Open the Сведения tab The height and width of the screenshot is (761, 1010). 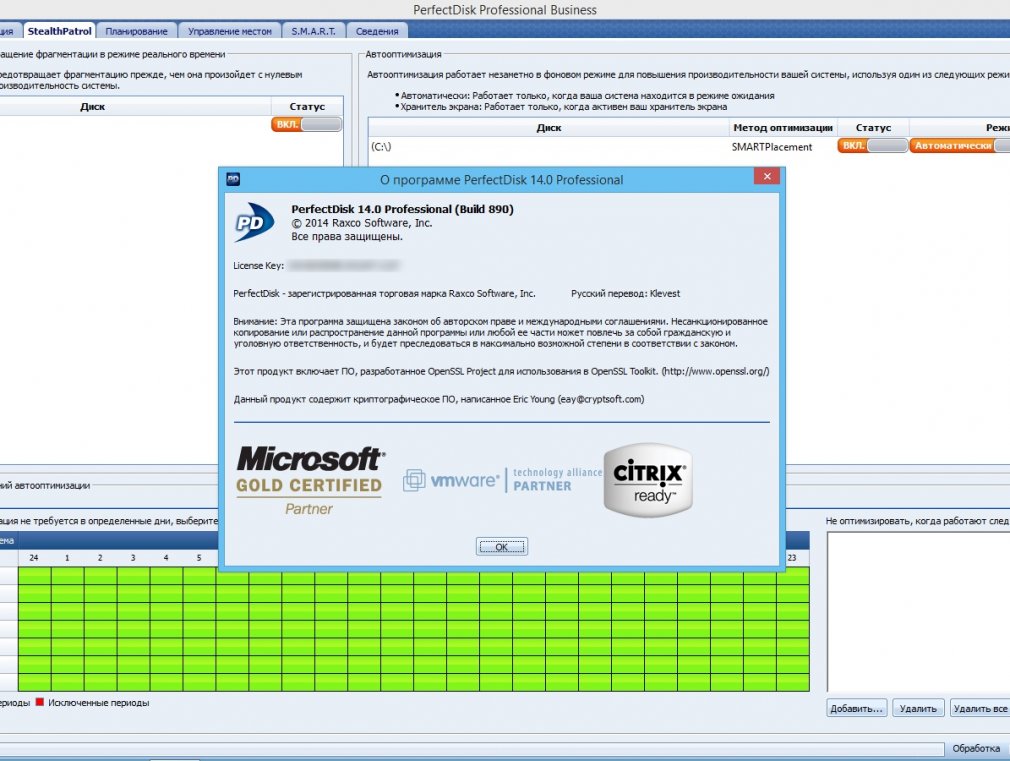(377, 31)
